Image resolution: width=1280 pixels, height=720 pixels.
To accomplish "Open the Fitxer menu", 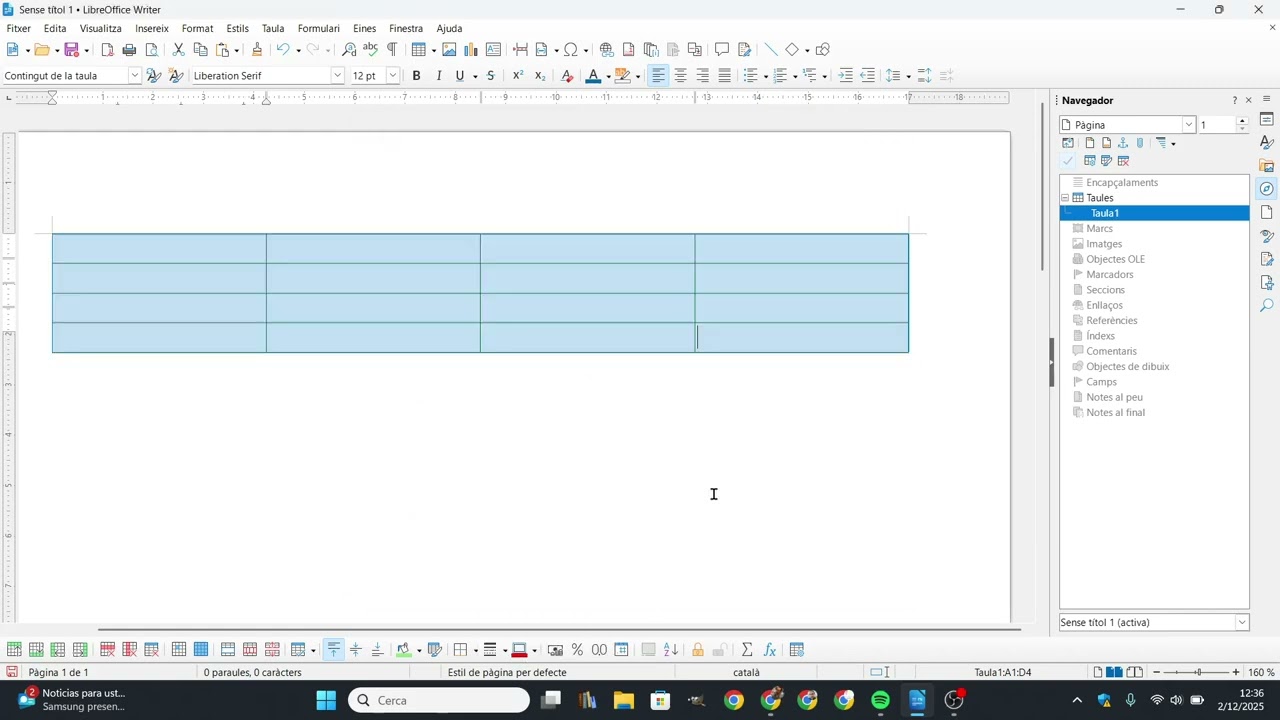I will (19, 29).
